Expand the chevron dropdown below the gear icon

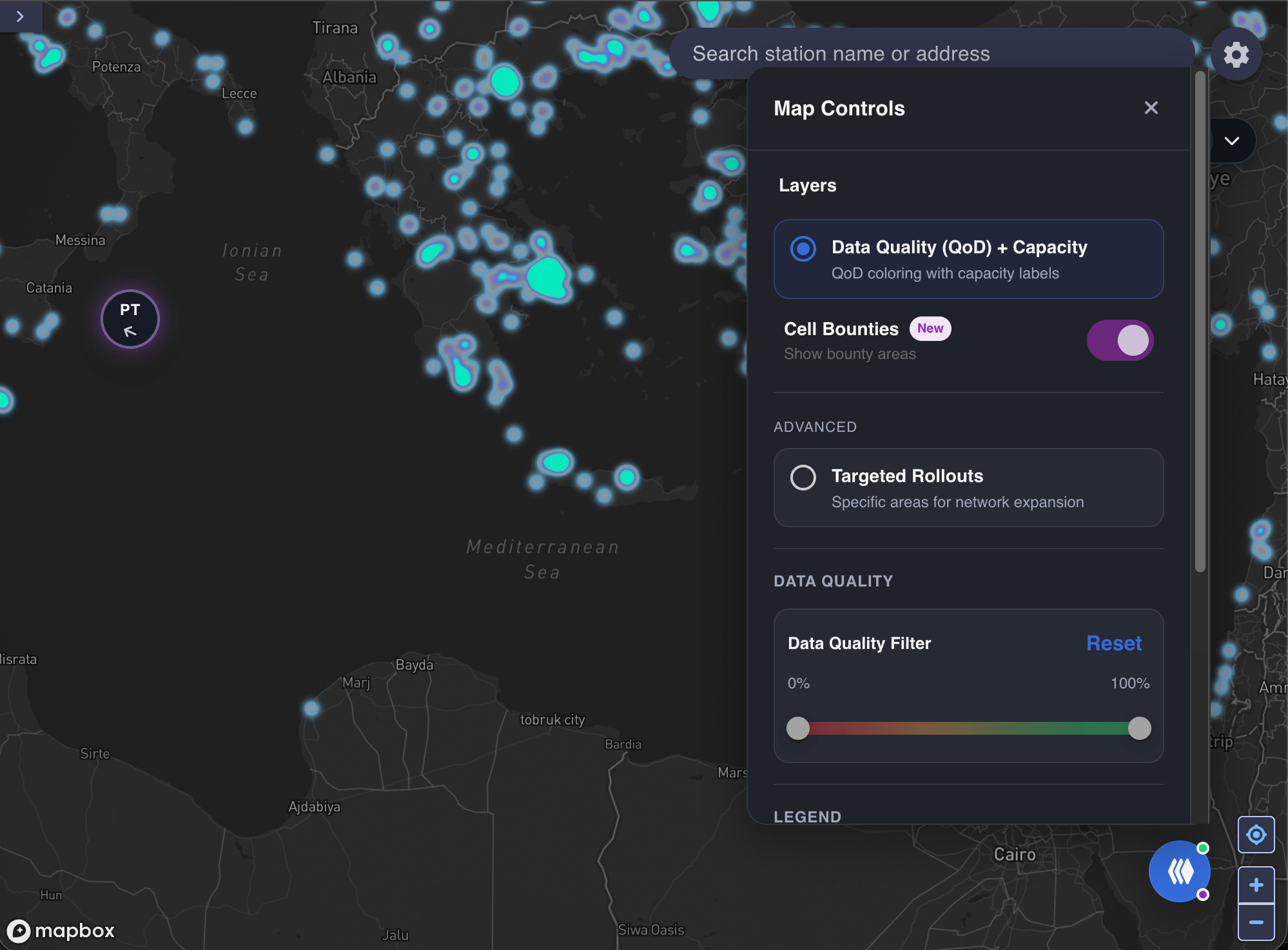(x=1232, y=141)
